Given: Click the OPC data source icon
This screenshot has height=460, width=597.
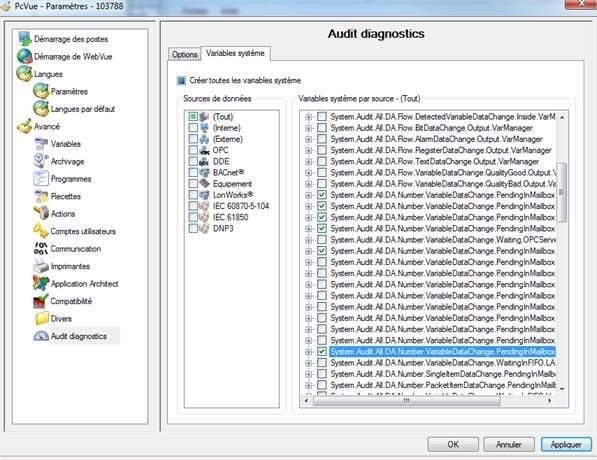Looking at the screenshot, I should (x=204, y=150).
